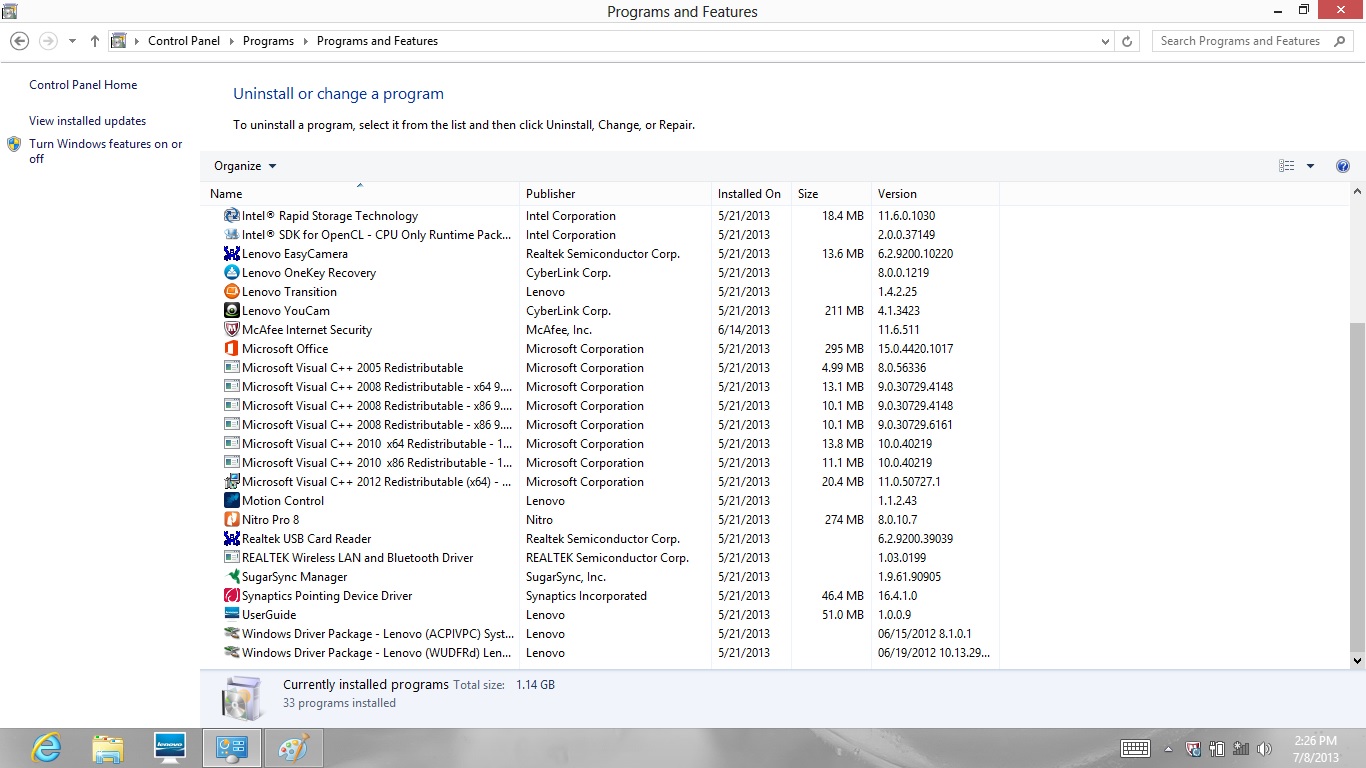Click the Microsoft Office icon
Image resolution: width=1366 pixels, height=768 pixels.
tap(232, 349)
